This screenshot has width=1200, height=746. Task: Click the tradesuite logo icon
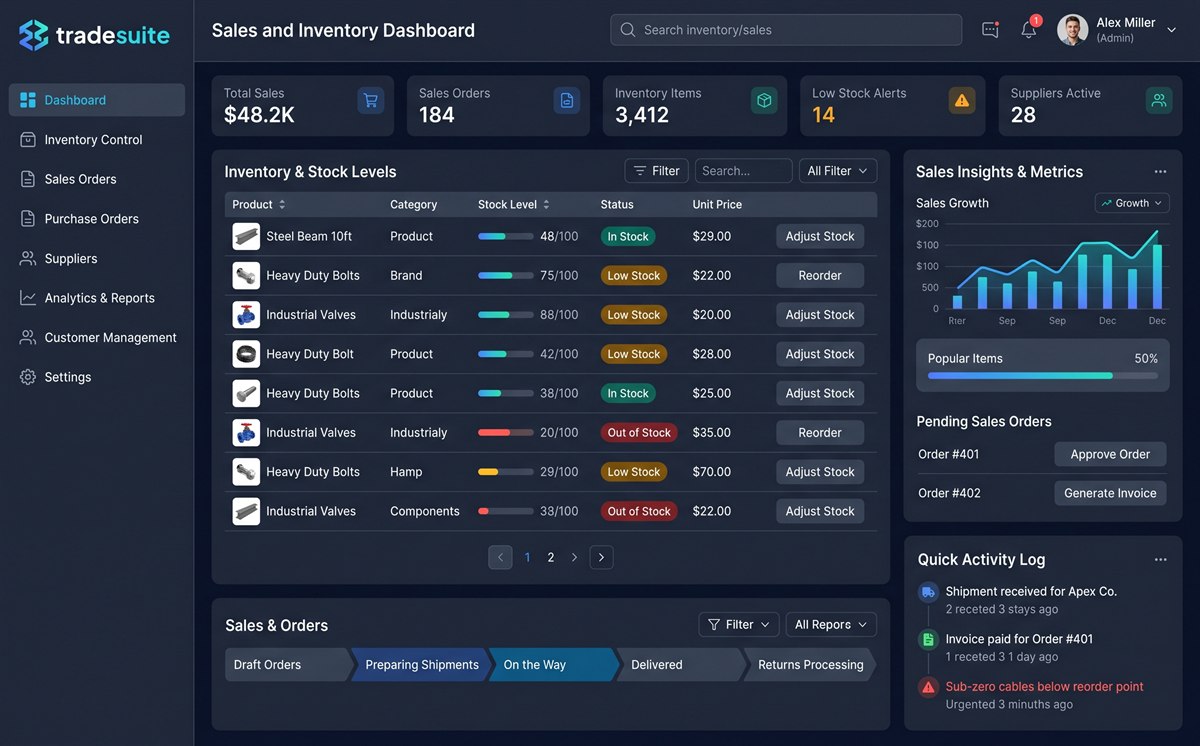(33, 35)
